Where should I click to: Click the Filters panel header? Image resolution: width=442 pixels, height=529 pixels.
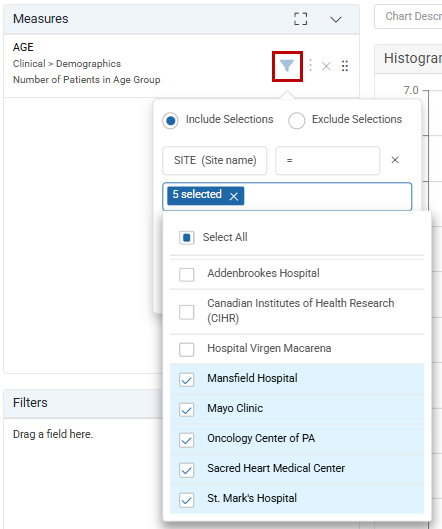pos(83,403)
